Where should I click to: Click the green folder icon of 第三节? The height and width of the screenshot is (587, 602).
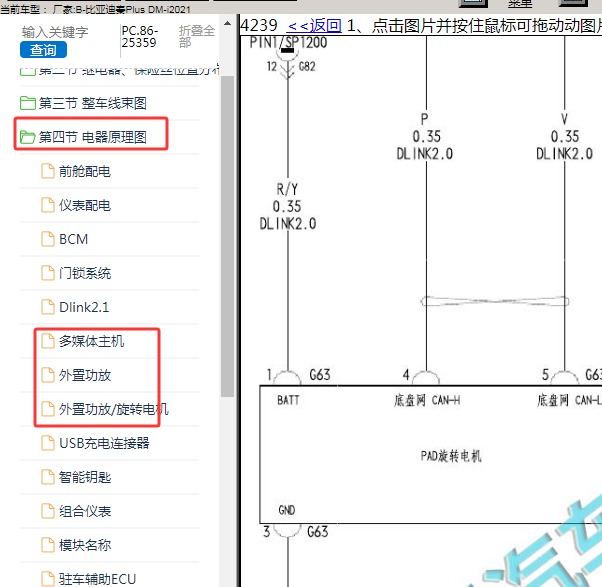(28, 103)
